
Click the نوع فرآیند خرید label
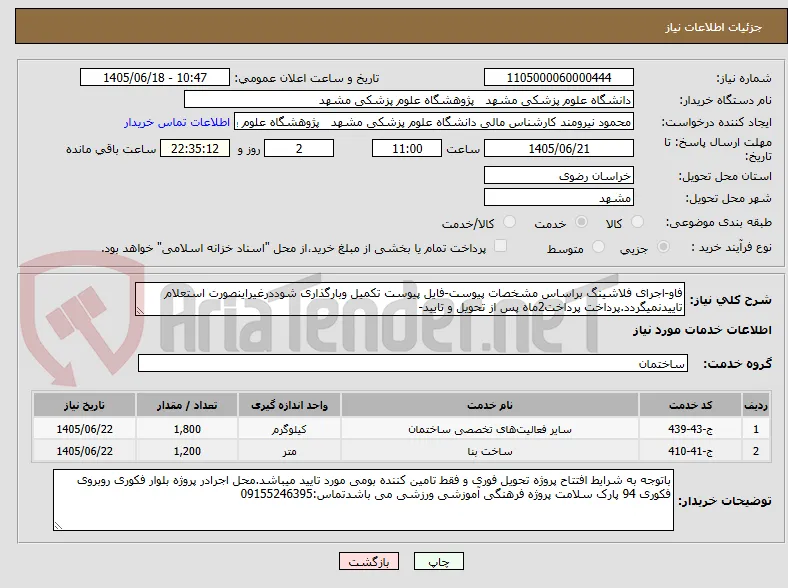732,247
